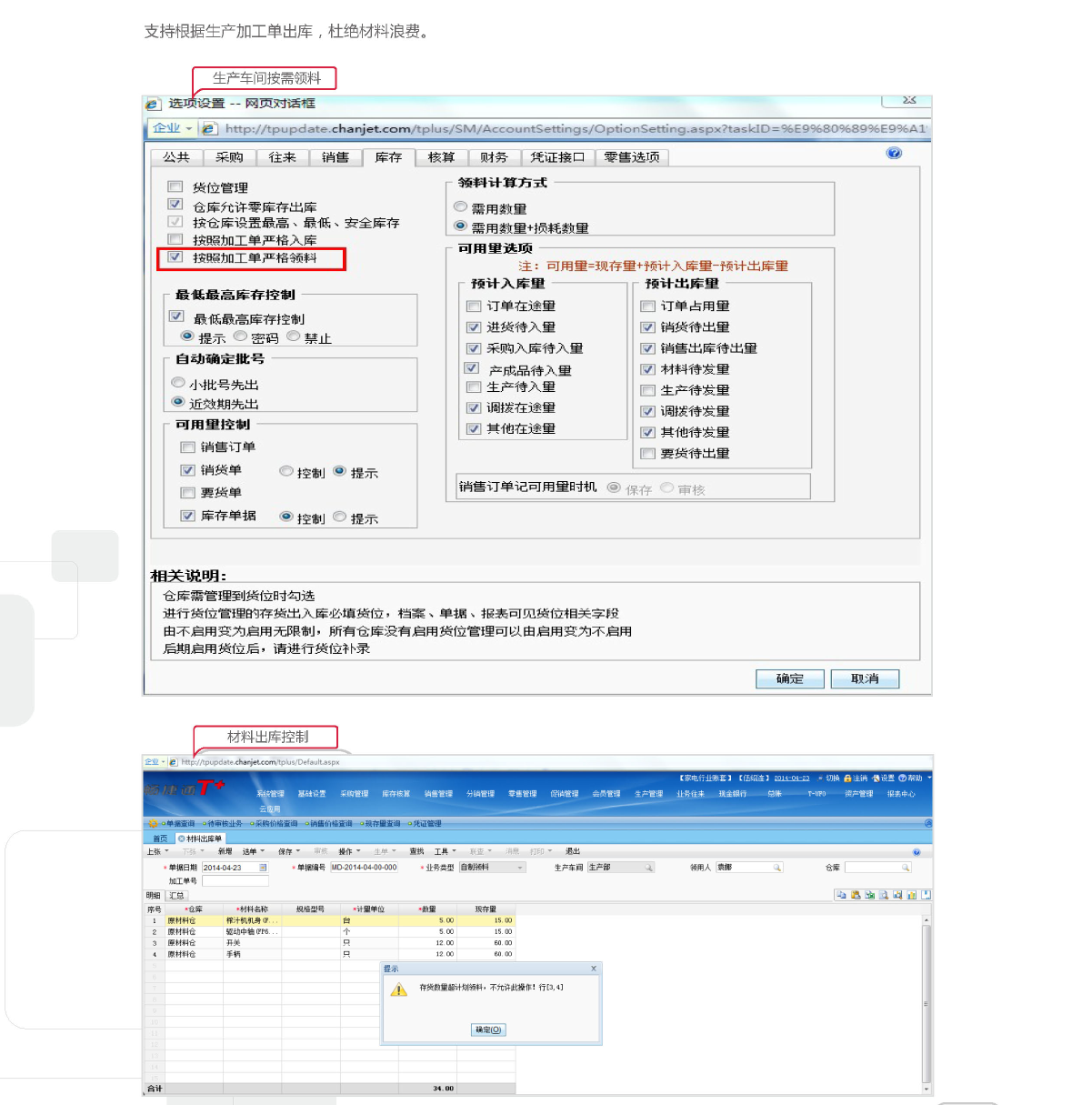
Task: Open the 核算 tab
Action: click(441, 157)
